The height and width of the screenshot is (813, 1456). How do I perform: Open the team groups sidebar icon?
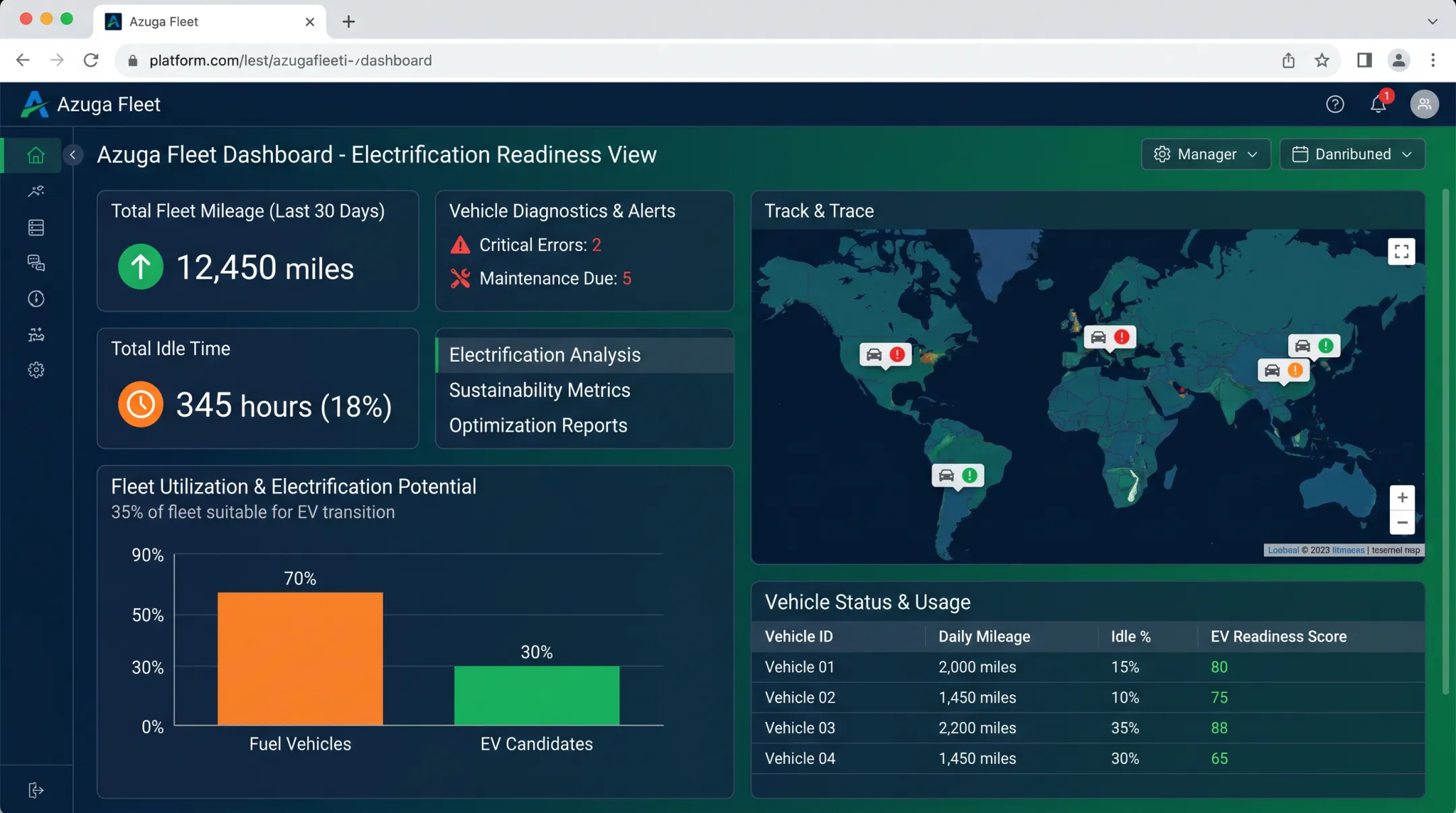[x=36, y=334]
